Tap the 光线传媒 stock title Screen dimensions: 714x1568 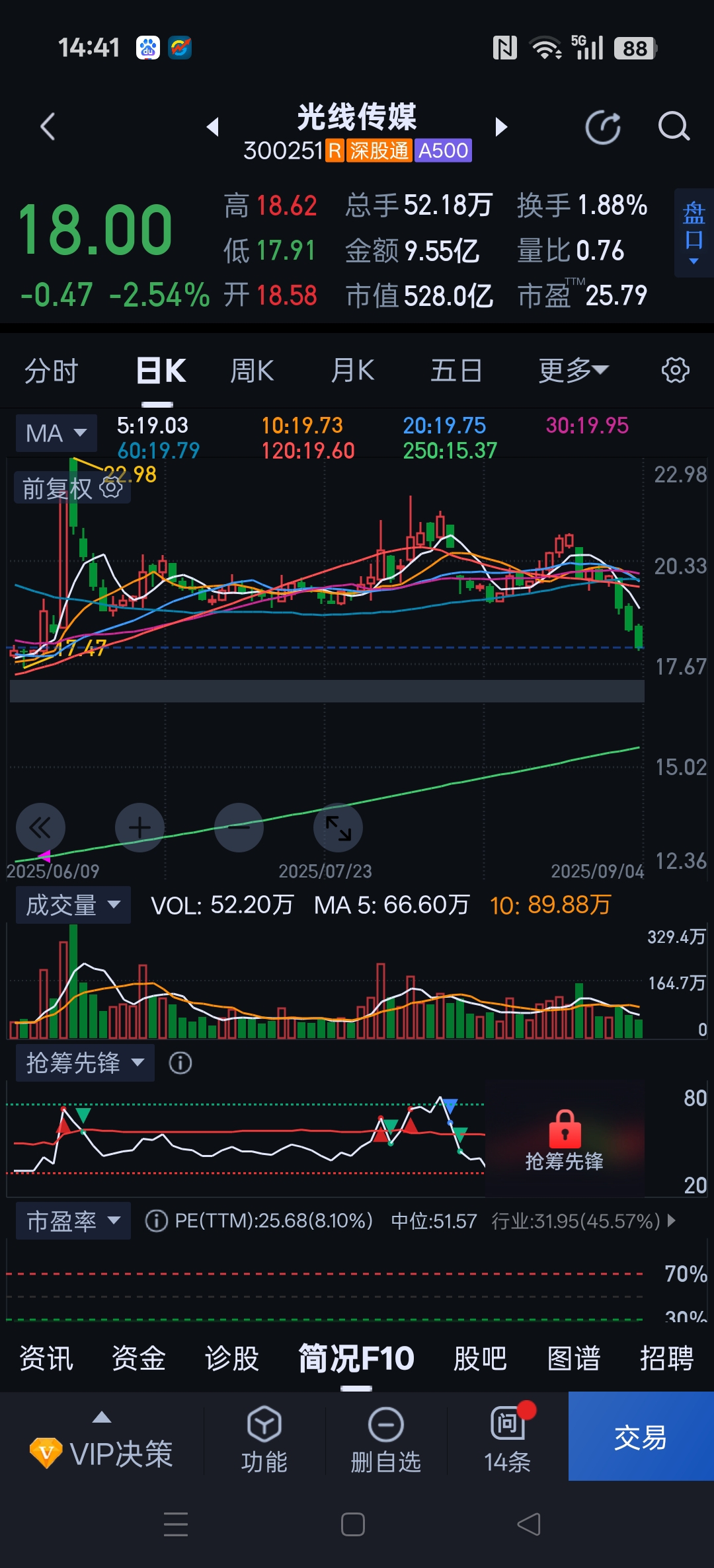[x=357, y=117]
